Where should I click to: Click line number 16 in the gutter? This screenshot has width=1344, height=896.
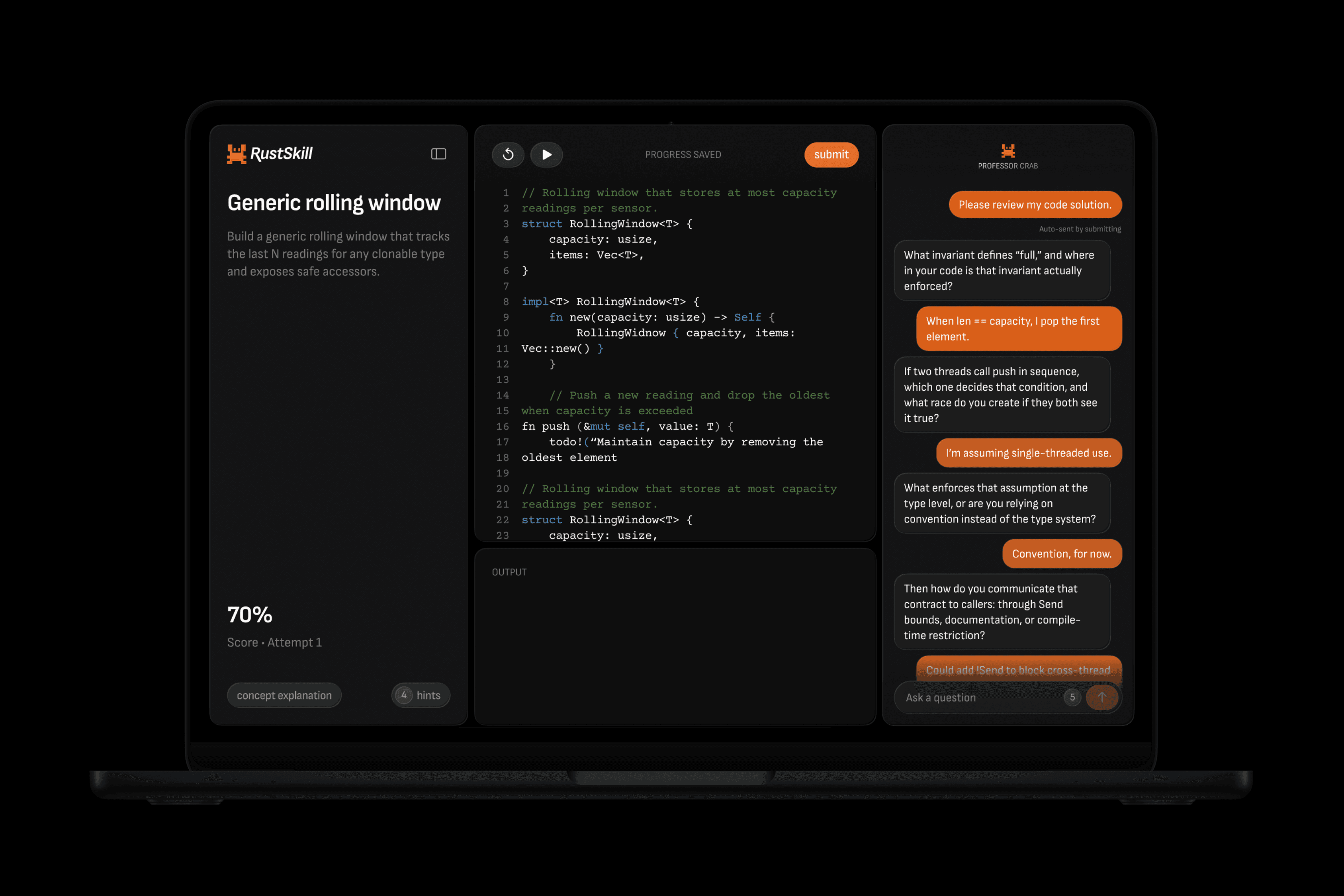(502, 426)
